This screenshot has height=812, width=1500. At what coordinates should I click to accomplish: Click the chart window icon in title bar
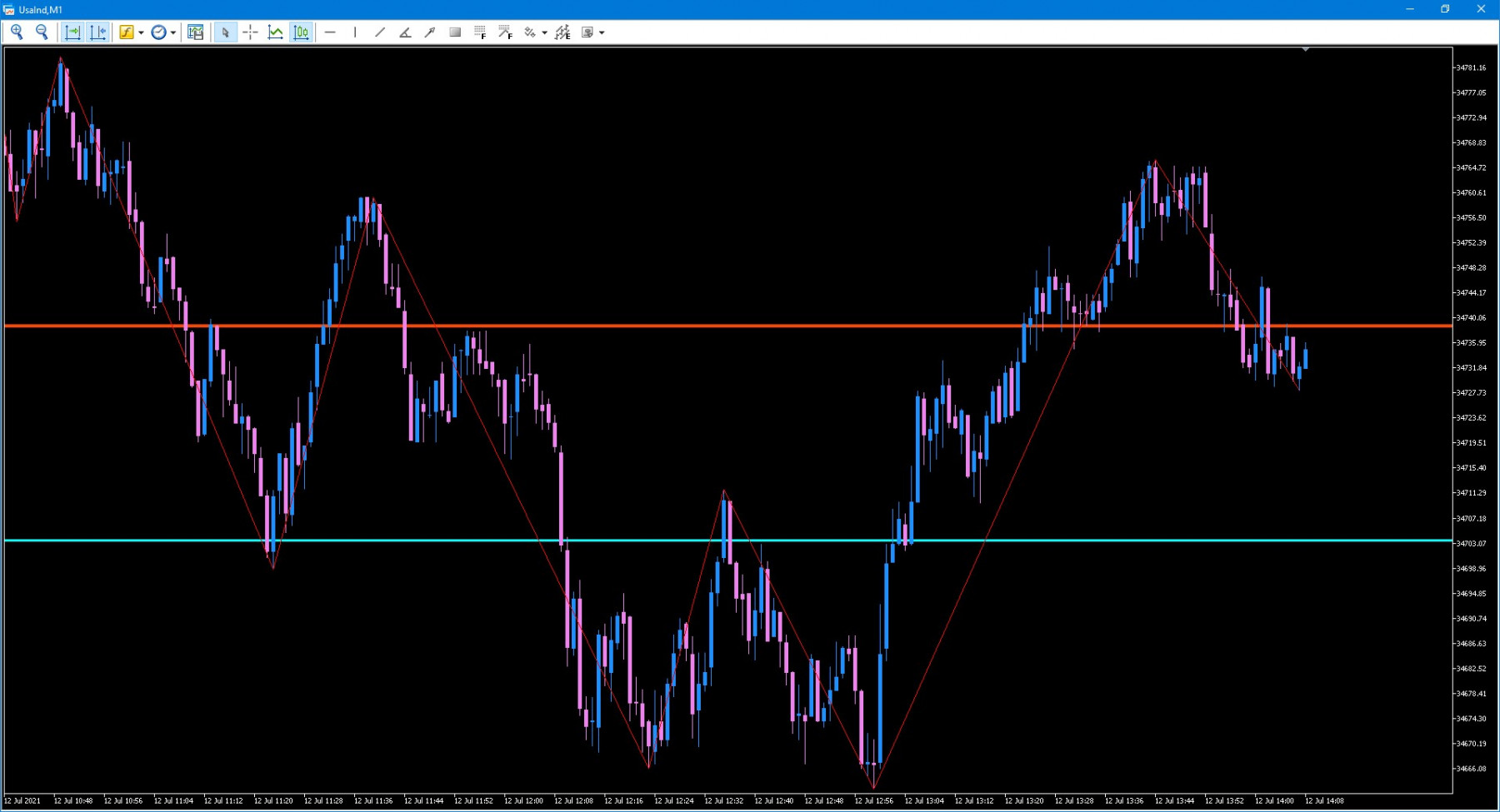[9, 10]
